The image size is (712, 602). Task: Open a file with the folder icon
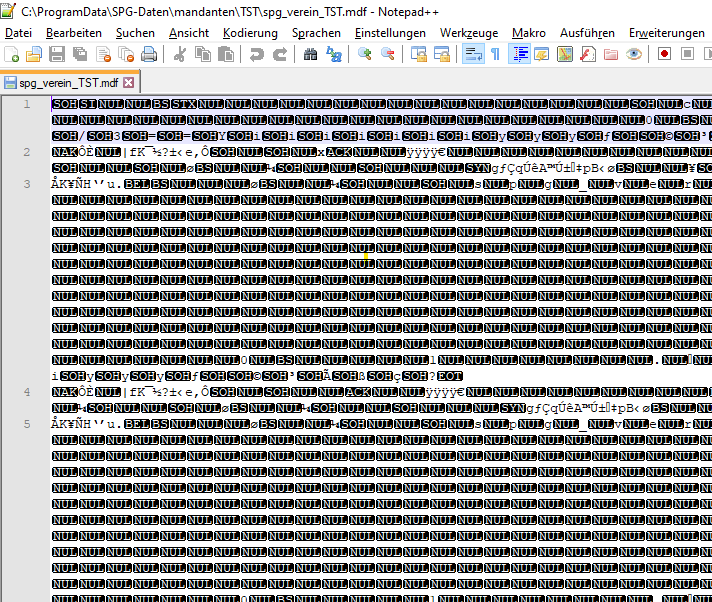(33, 54)
